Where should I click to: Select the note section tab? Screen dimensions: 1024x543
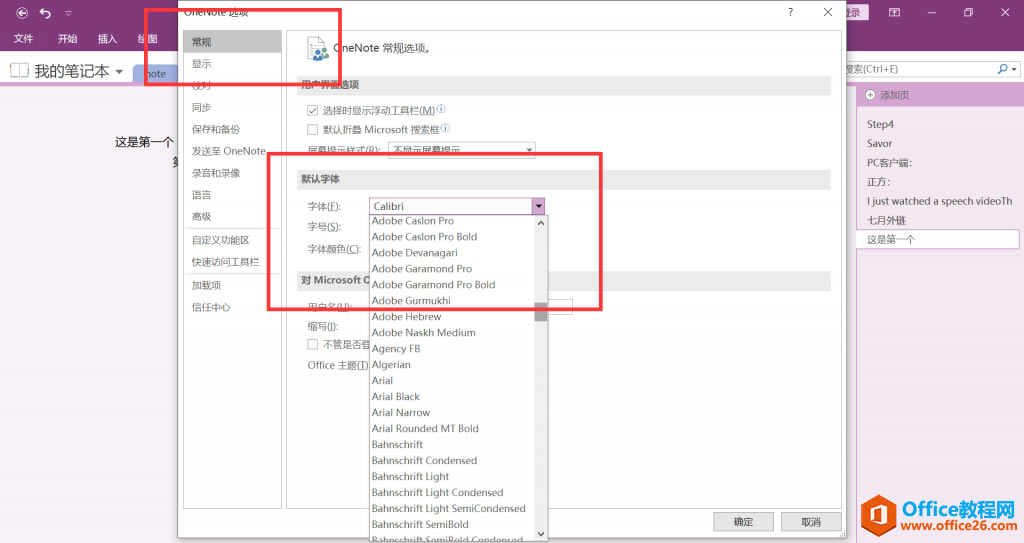(x=155, y=74)
